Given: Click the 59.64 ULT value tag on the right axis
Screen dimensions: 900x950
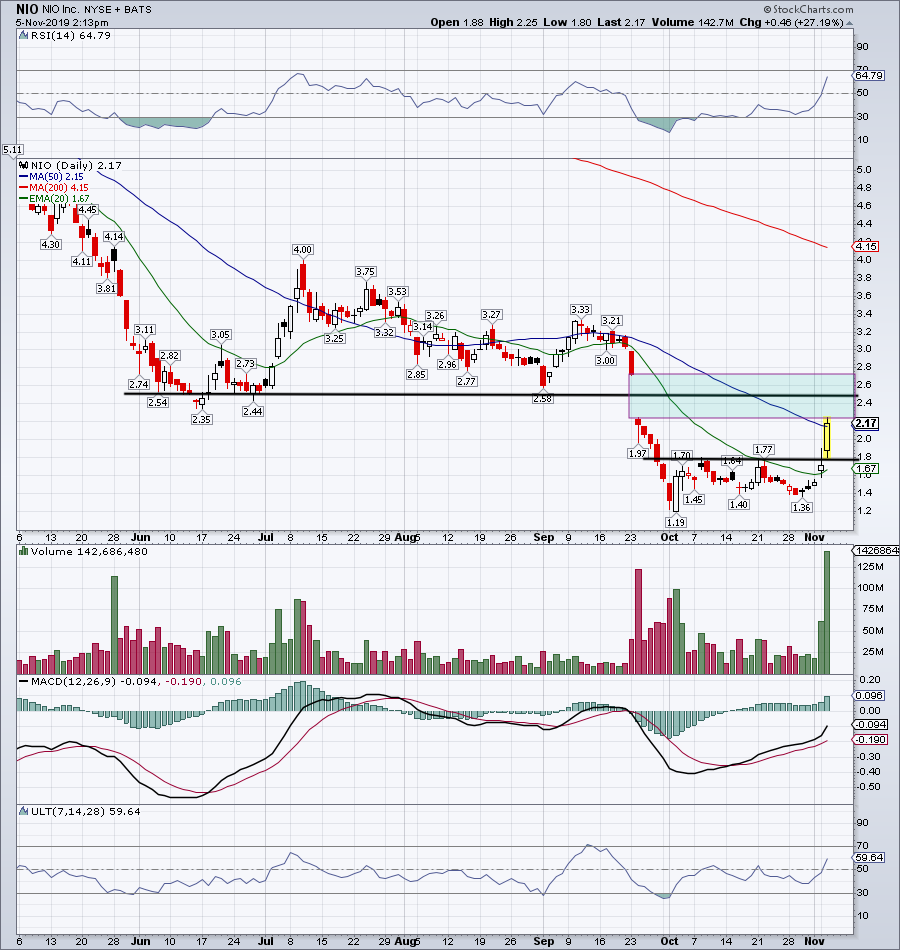Looking at the screenshot, I should click(x=868, y=858).
